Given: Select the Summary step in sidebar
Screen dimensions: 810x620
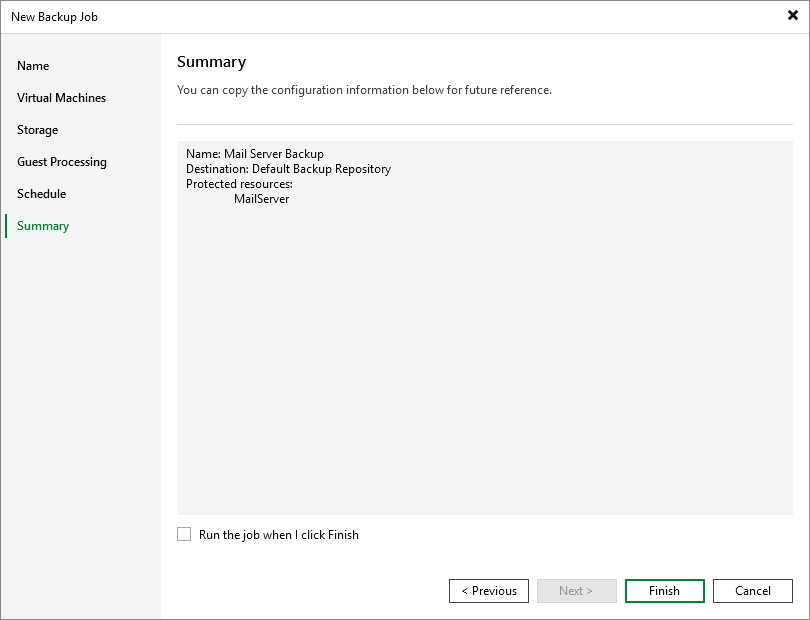Looking at the screenshot, I should coord(43,226).
